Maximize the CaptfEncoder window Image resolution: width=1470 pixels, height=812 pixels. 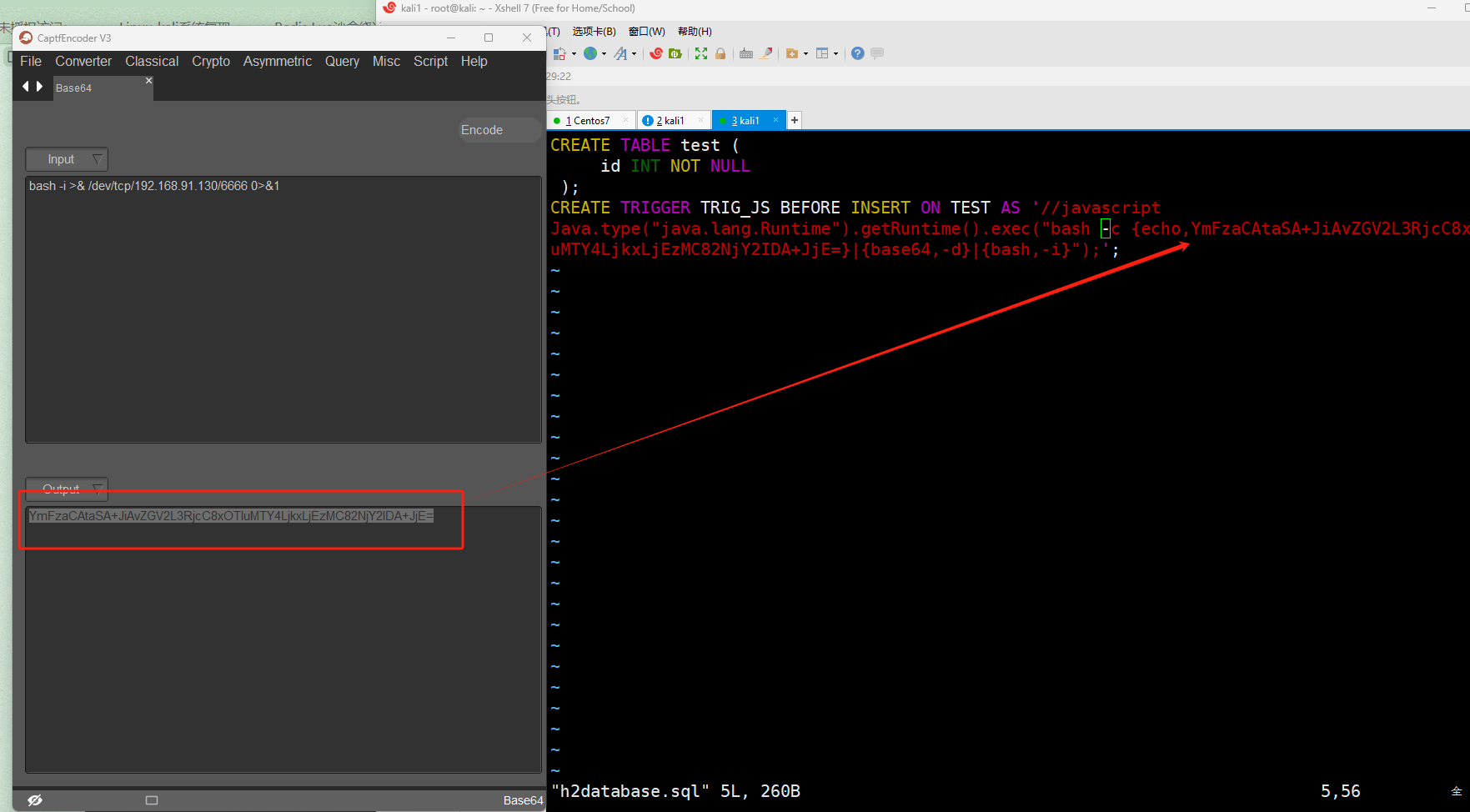click(x=489, y=38)
